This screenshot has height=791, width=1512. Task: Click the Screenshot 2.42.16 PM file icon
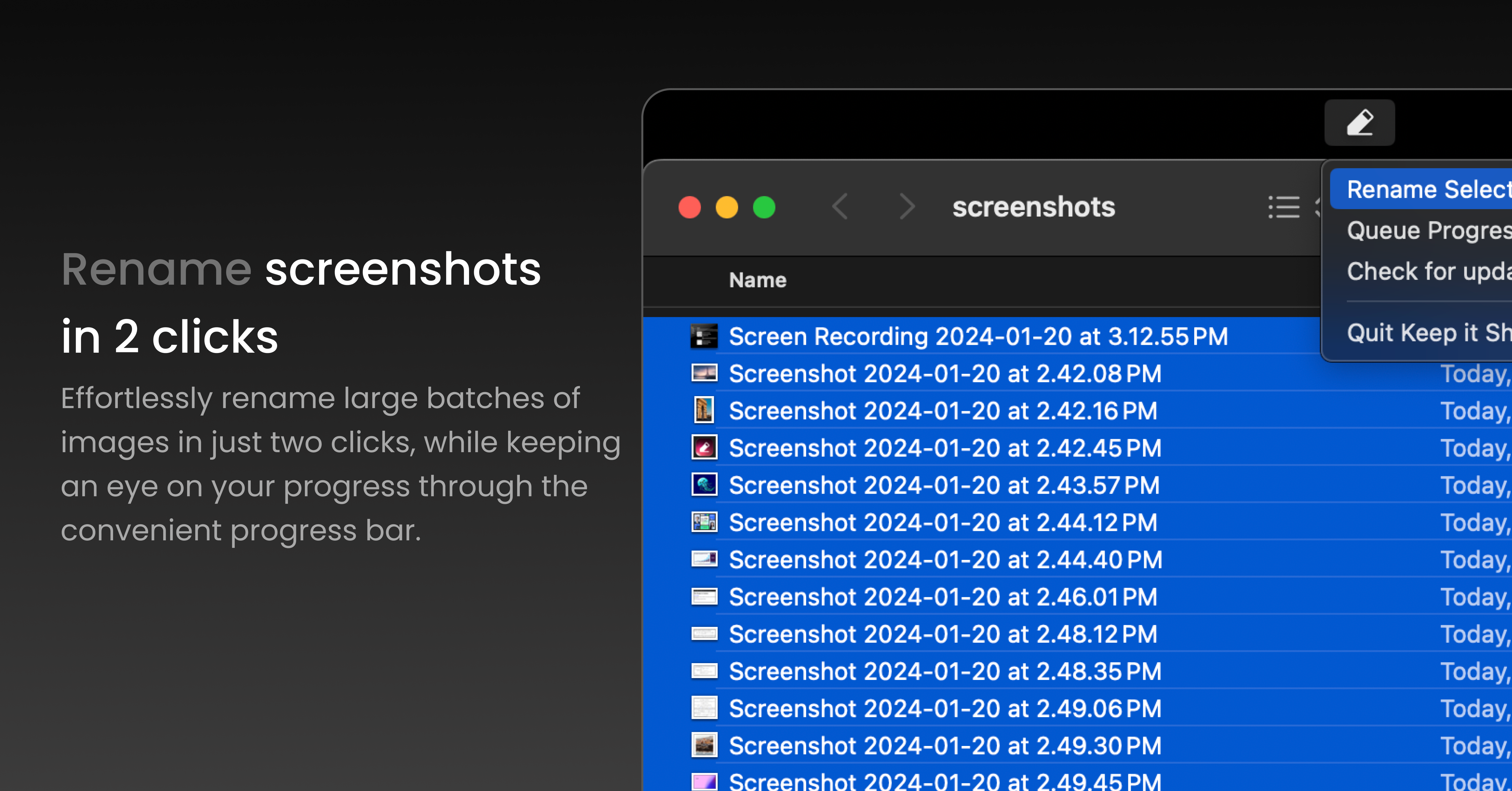(704, 410)
